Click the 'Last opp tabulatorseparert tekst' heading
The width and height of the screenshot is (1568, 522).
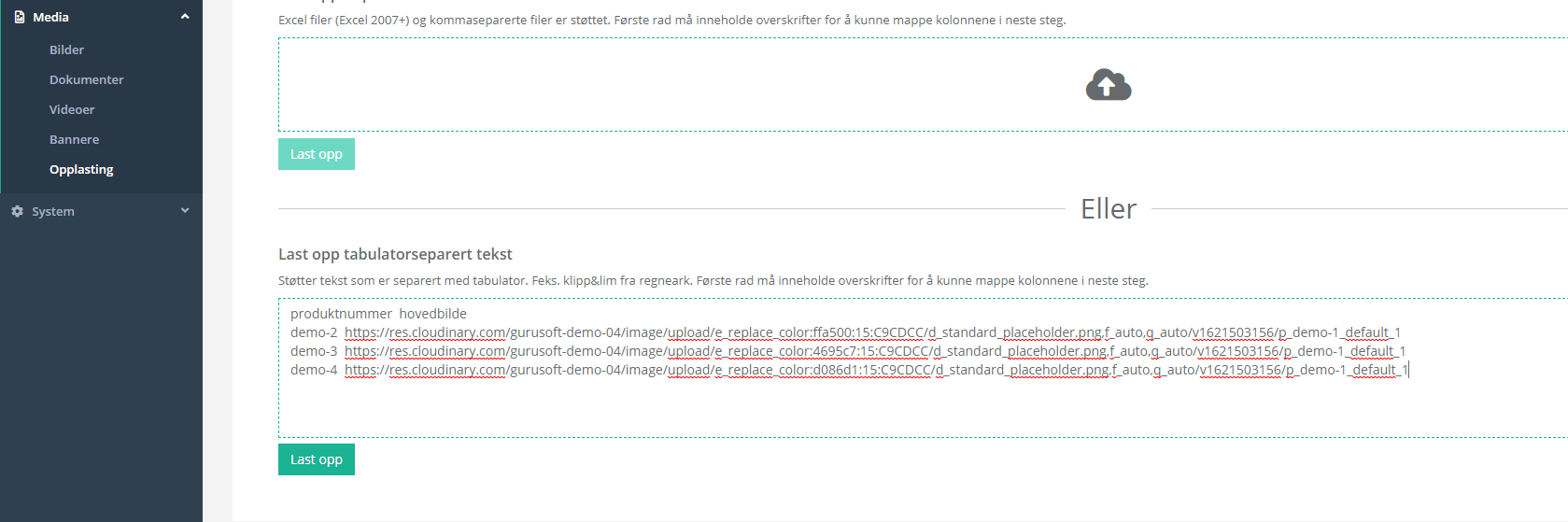(395, 254)
